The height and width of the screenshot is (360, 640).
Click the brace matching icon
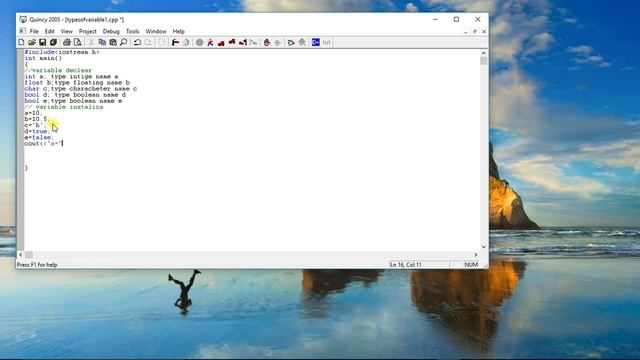tap(162, 42)
